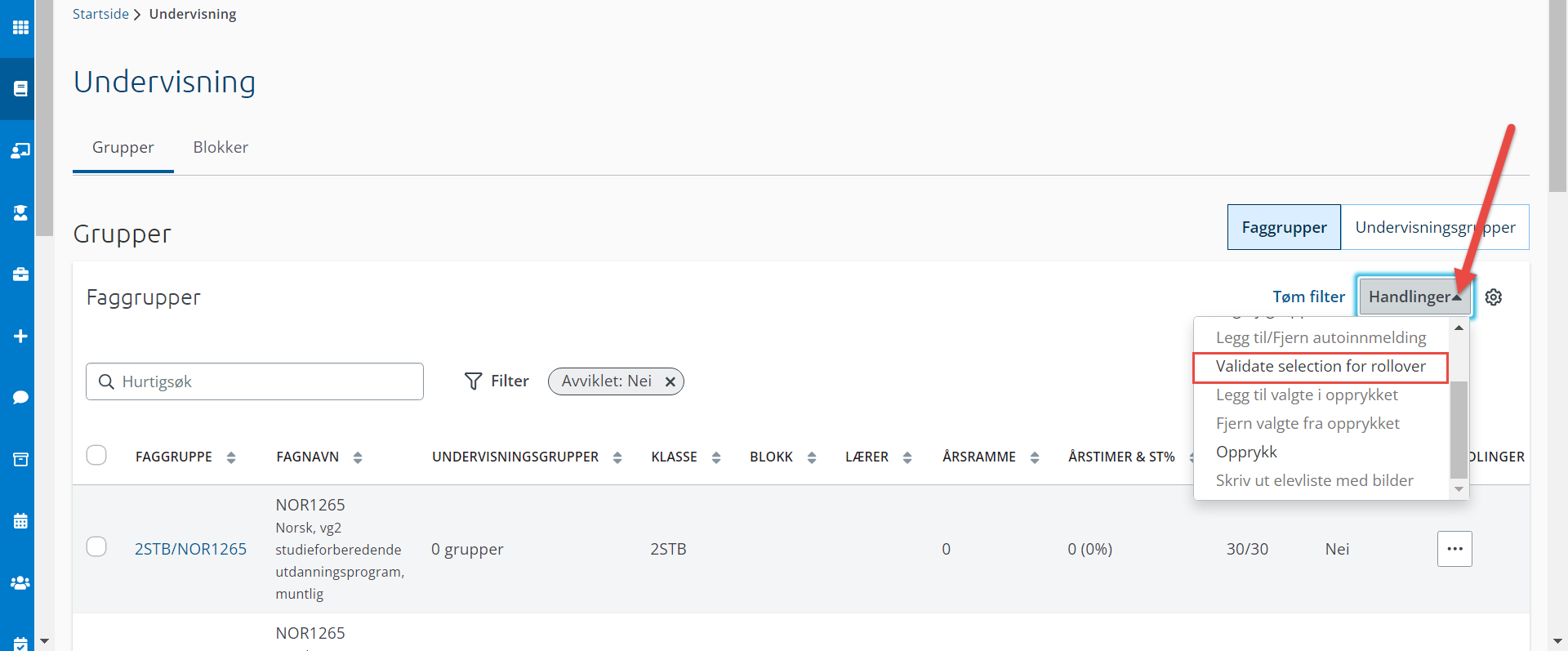Choose 'Legg til/Fjern autoinnmelding' menu entry
The height and width of the screenshot is (651, 1568).
pos(1321,337)
